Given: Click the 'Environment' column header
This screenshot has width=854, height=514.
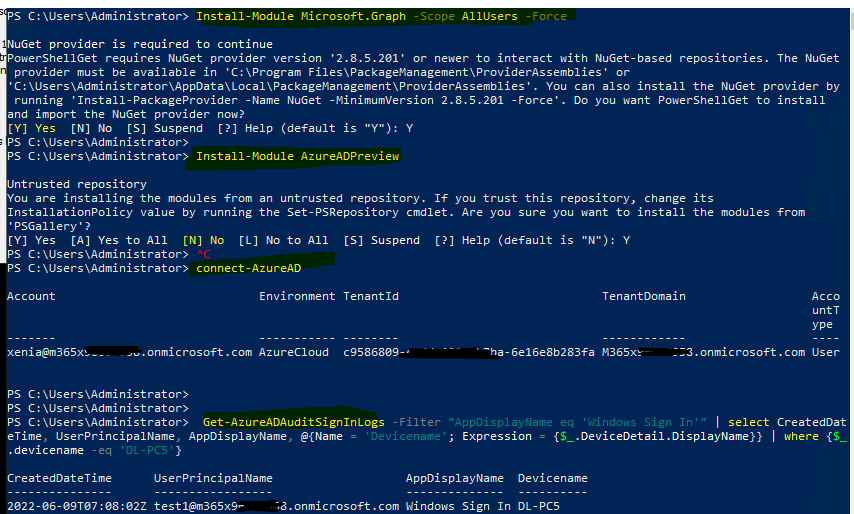Looking at the screenshot, I should click(x=297, y=296).
